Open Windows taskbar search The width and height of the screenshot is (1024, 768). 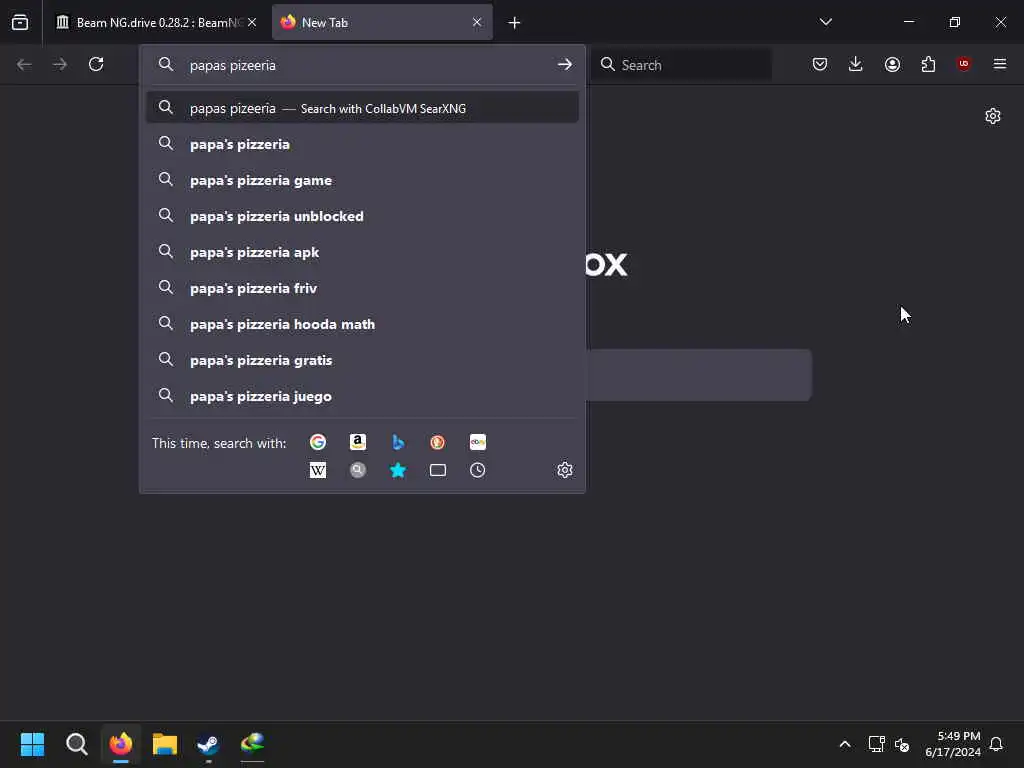tap(76, 744)
